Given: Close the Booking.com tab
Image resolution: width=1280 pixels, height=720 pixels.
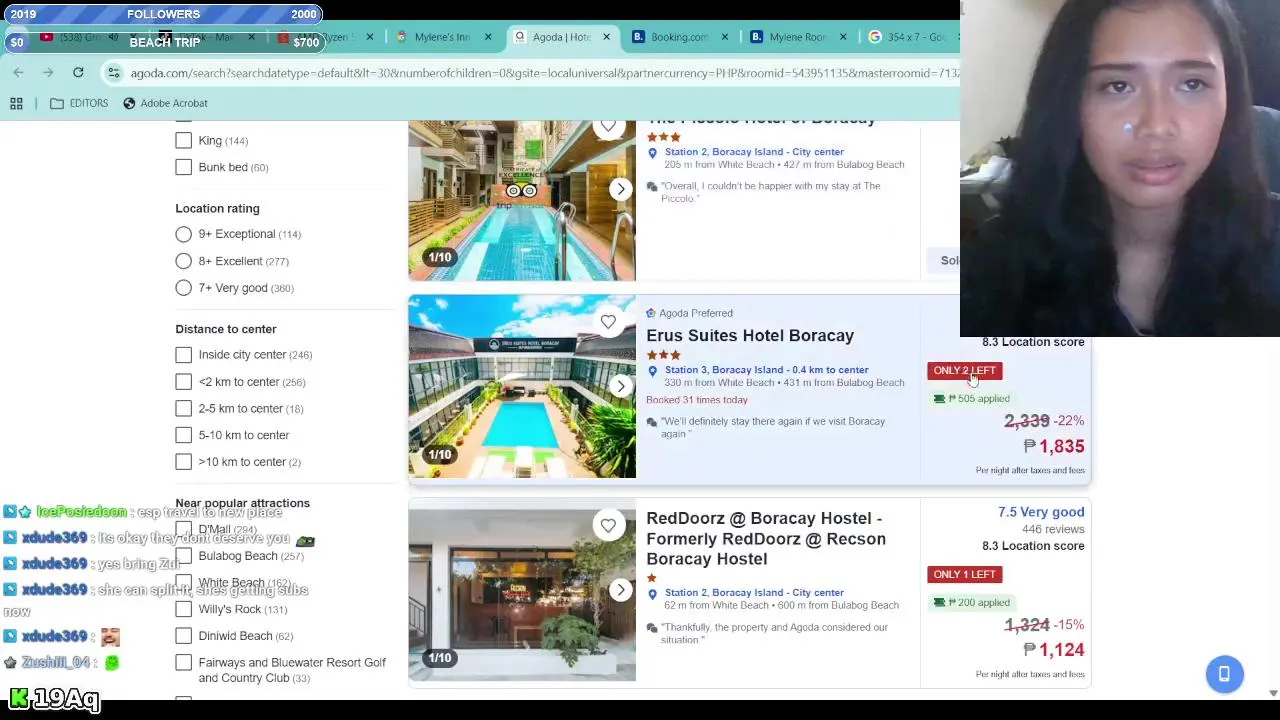Looking at the screenshot, I should tap(725, 37).
